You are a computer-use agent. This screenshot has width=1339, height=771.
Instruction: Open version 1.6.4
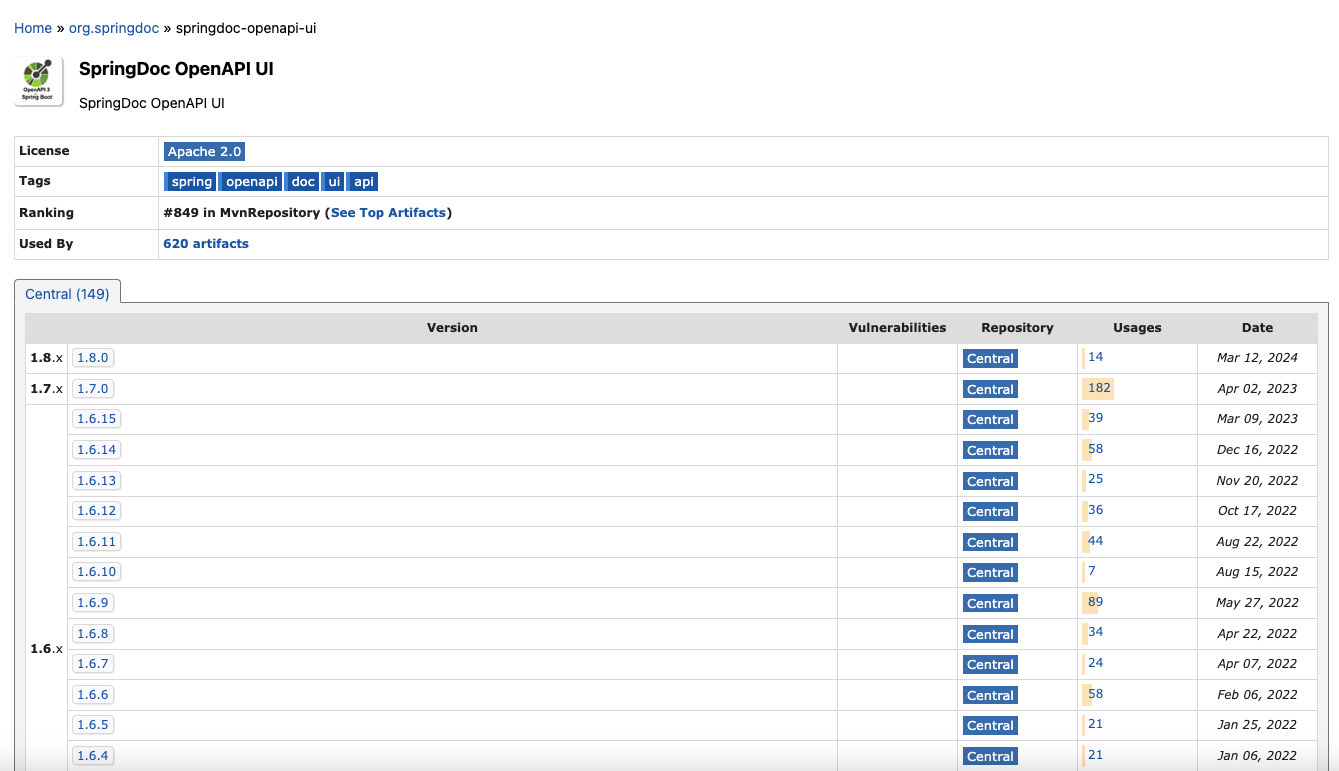93,756
